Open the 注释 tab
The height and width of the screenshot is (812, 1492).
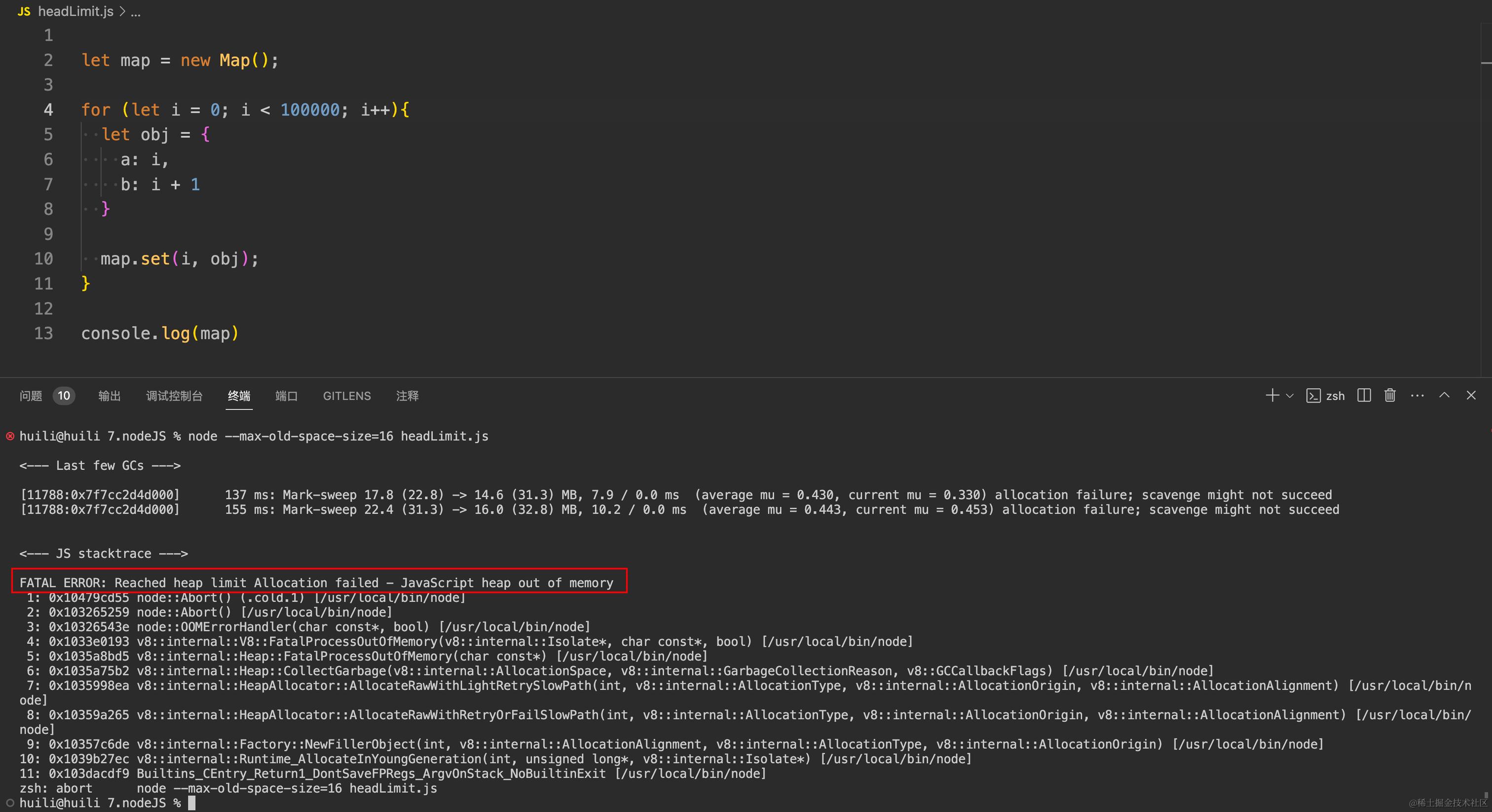click(x=407, y=396)
